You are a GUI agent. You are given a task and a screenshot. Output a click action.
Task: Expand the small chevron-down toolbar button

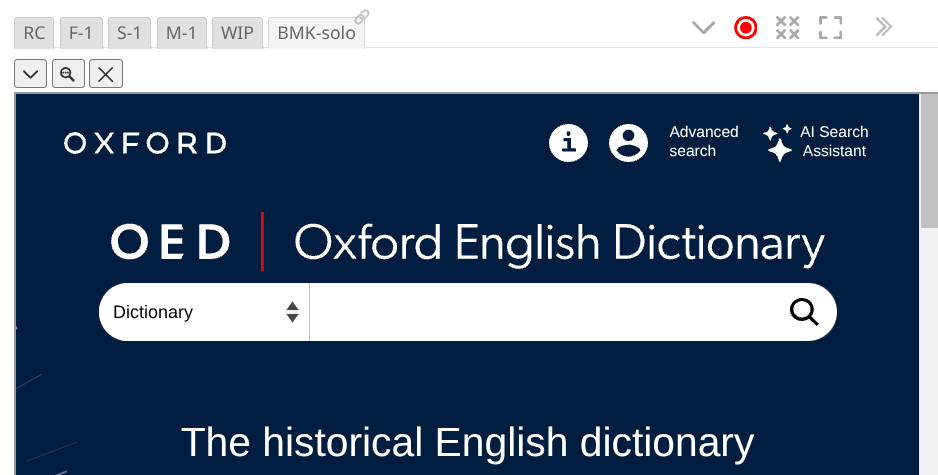pyautogui.click(x=31, y=73)
